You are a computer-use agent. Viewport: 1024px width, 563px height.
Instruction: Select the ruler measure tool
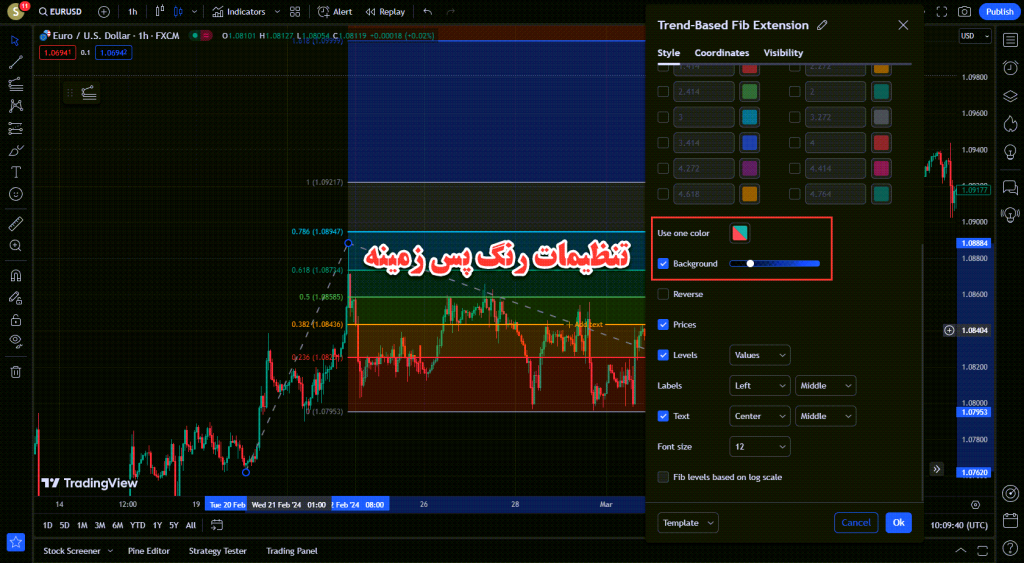pos(16,224)
